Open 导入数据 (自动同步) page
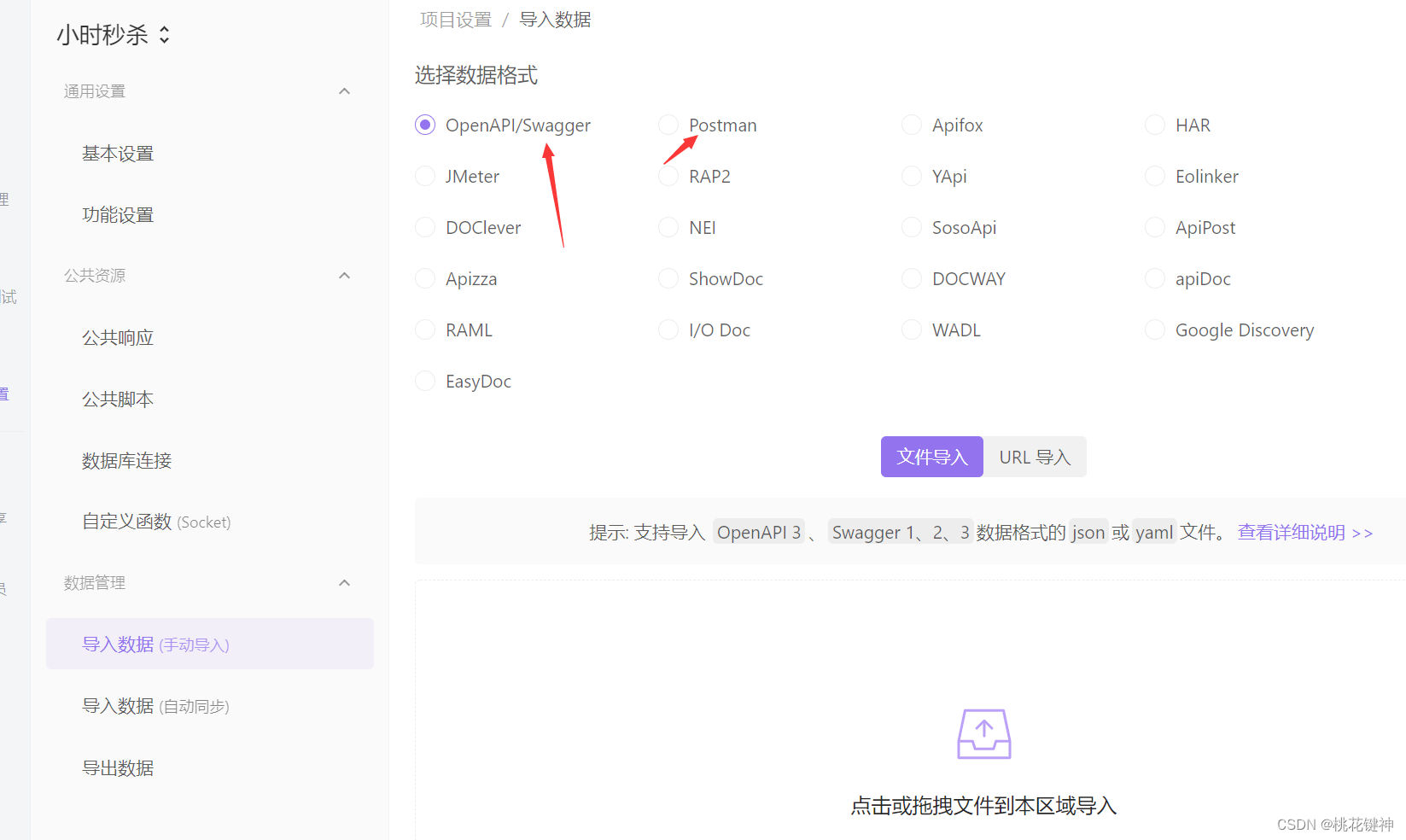Image resolution: width=1406 pixels, height=840 pixels. (x=155, y=706)
